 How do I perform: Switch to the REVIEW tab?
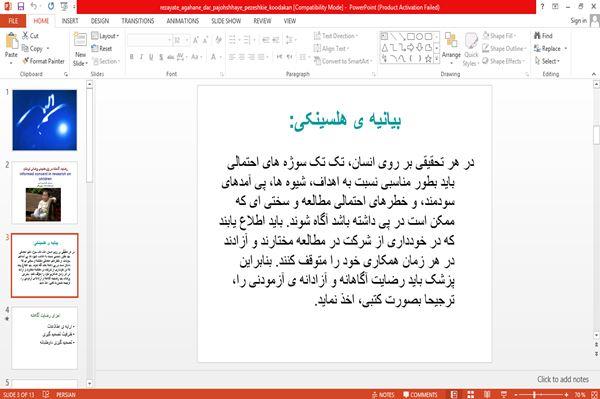pos(262,21)
